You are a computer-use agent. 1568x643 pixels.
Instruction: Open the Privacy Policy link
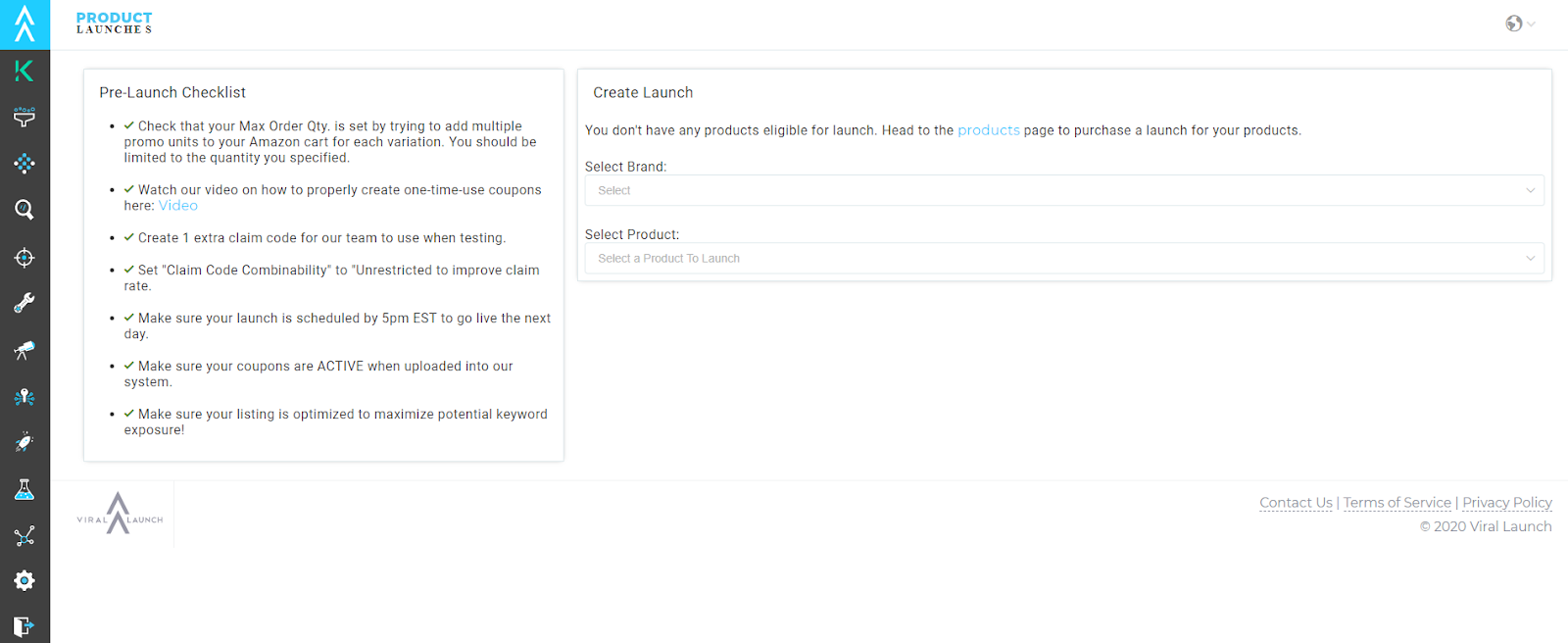(x=1507, y=503)
